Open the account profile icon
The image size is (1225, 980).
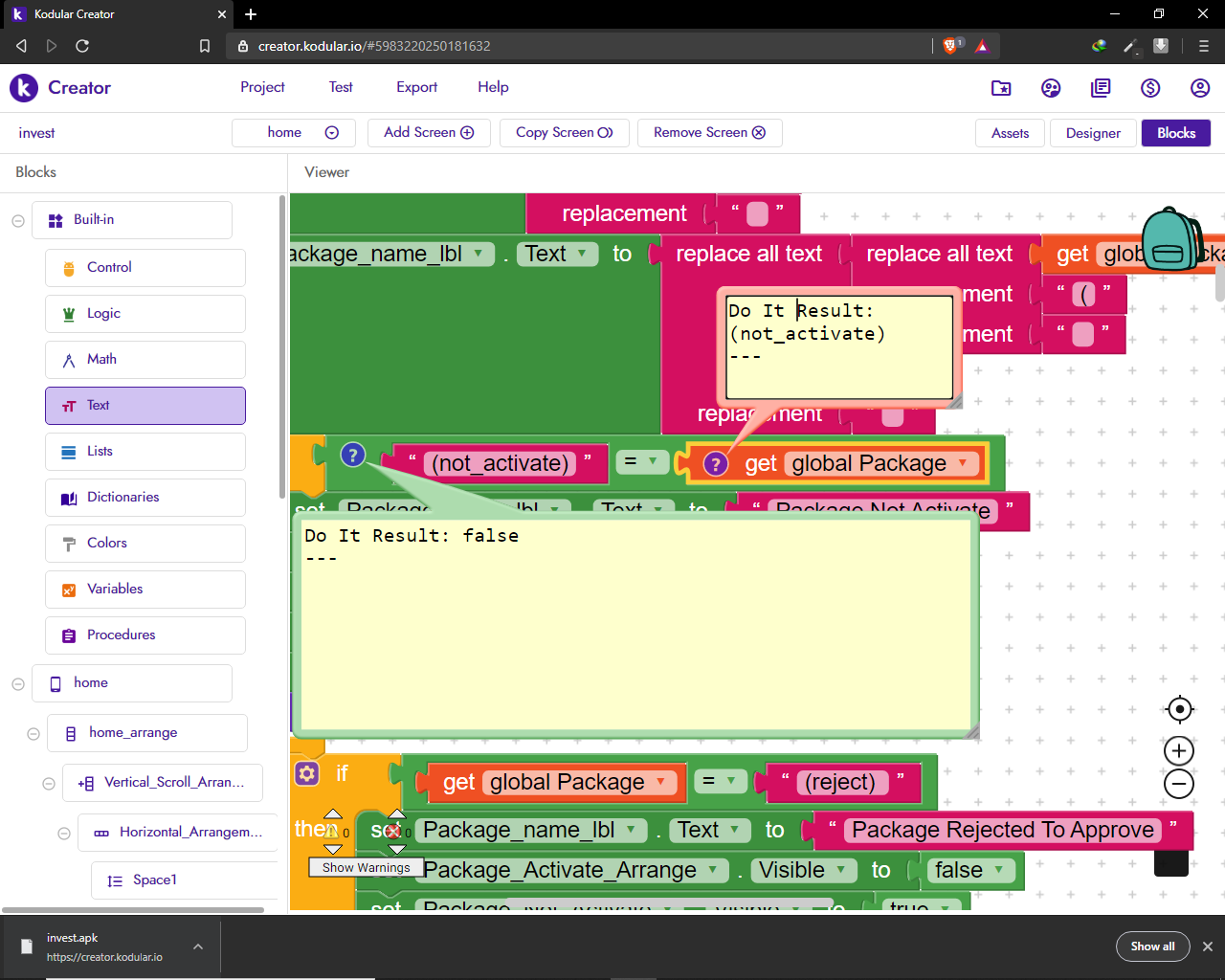1200,88
